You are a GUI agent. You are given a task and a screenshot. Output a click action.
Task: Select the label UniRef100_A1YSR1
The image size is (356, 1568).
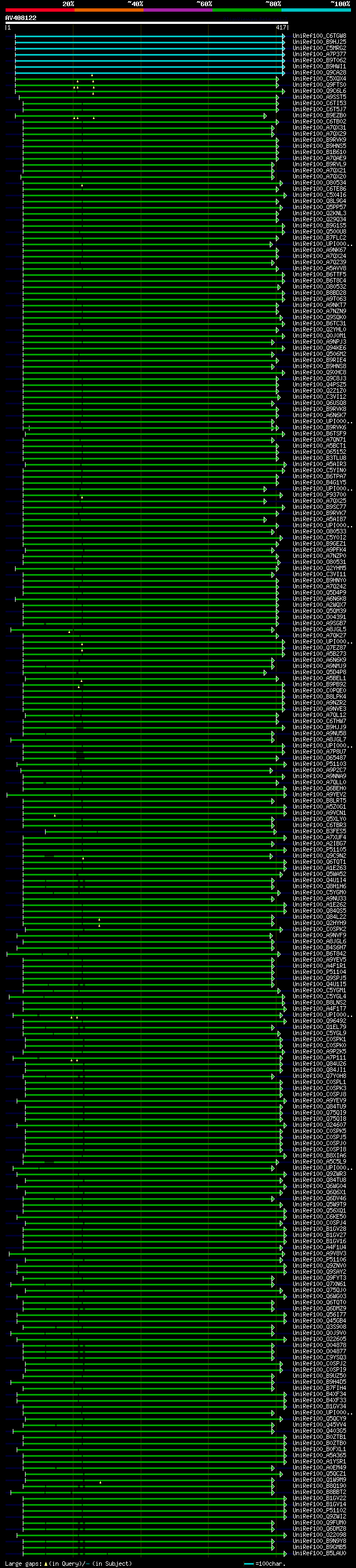coord(319,1461)
